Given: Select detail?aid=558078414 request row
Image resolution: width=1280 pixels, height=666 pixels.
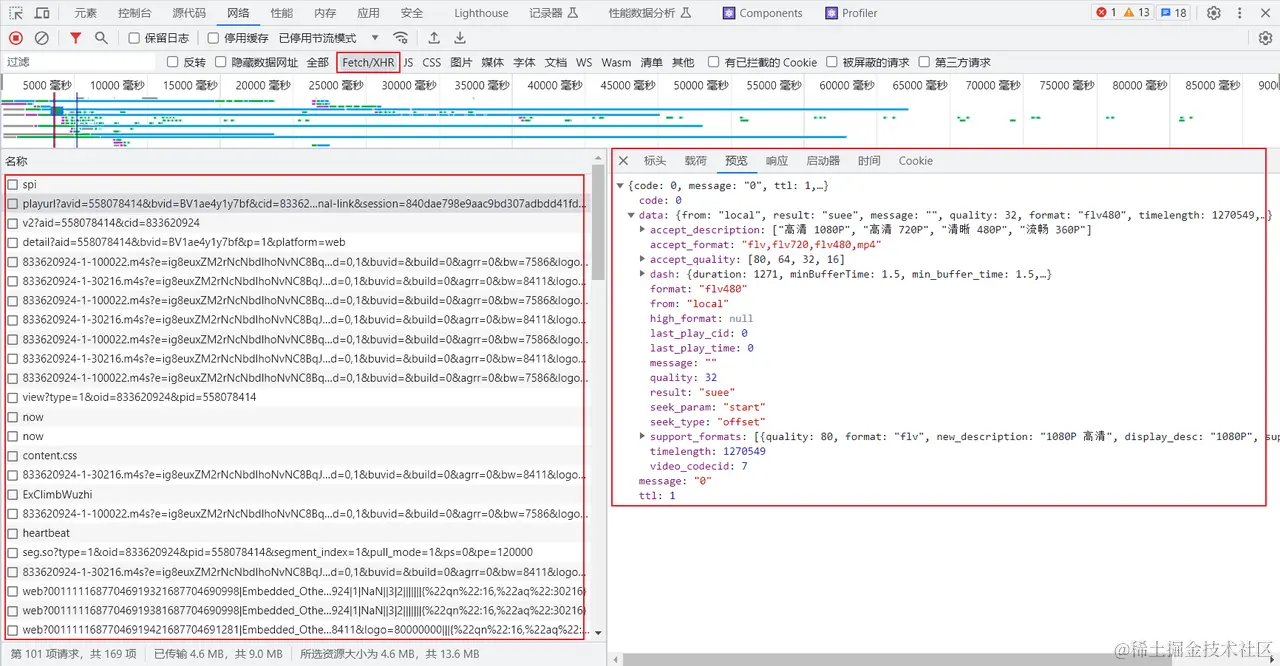Looking at the screenshot, I should click(296, 243).
